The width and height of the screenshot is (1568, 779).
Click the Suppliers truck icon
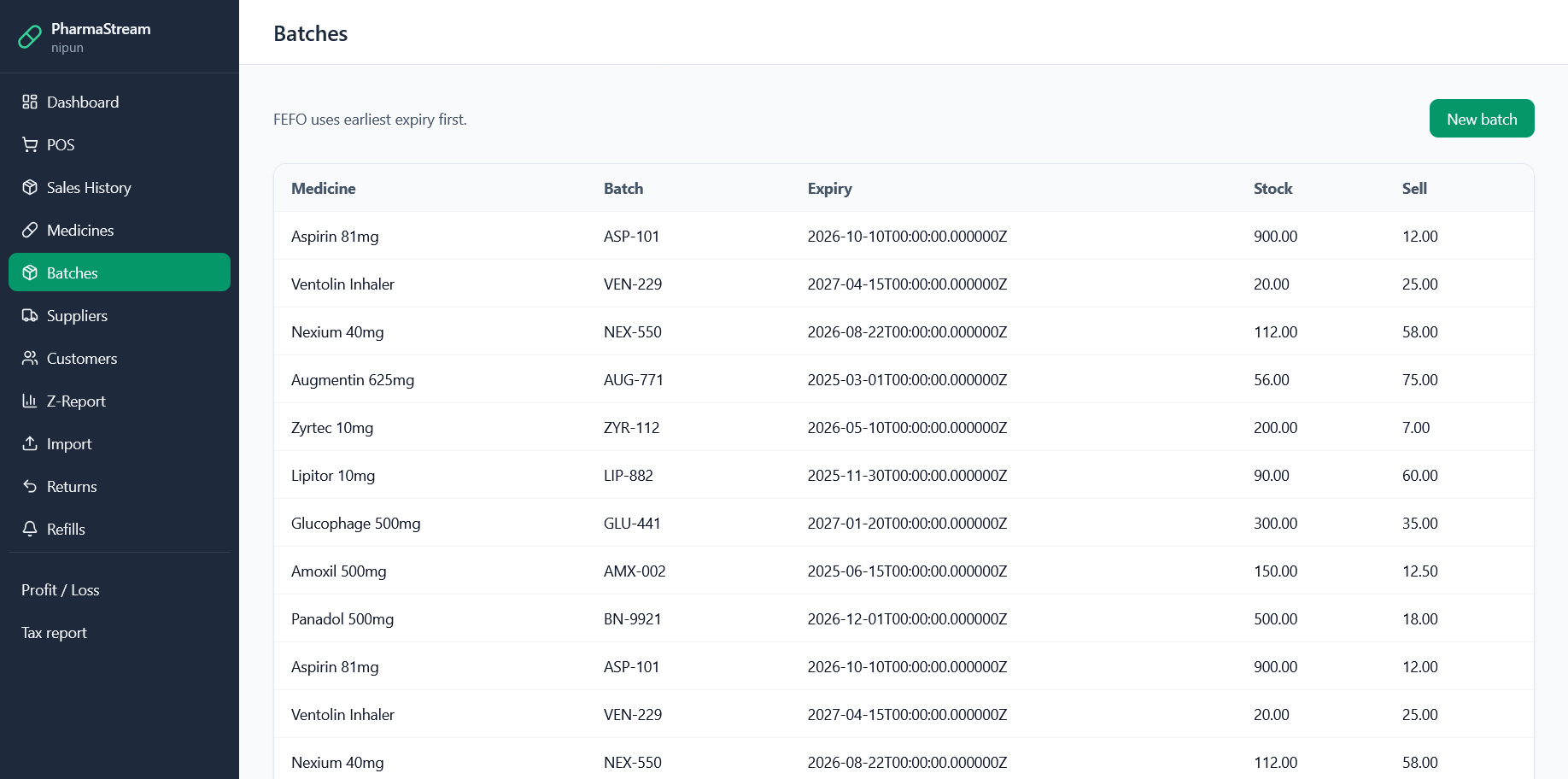pos(30,316)
